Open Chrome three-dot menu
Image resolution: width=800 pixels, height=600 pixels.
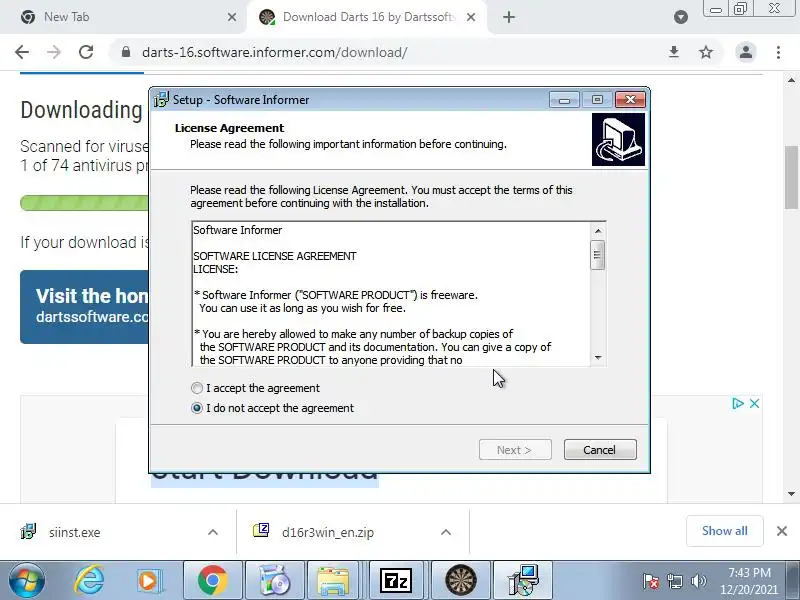tap(778, 52)
